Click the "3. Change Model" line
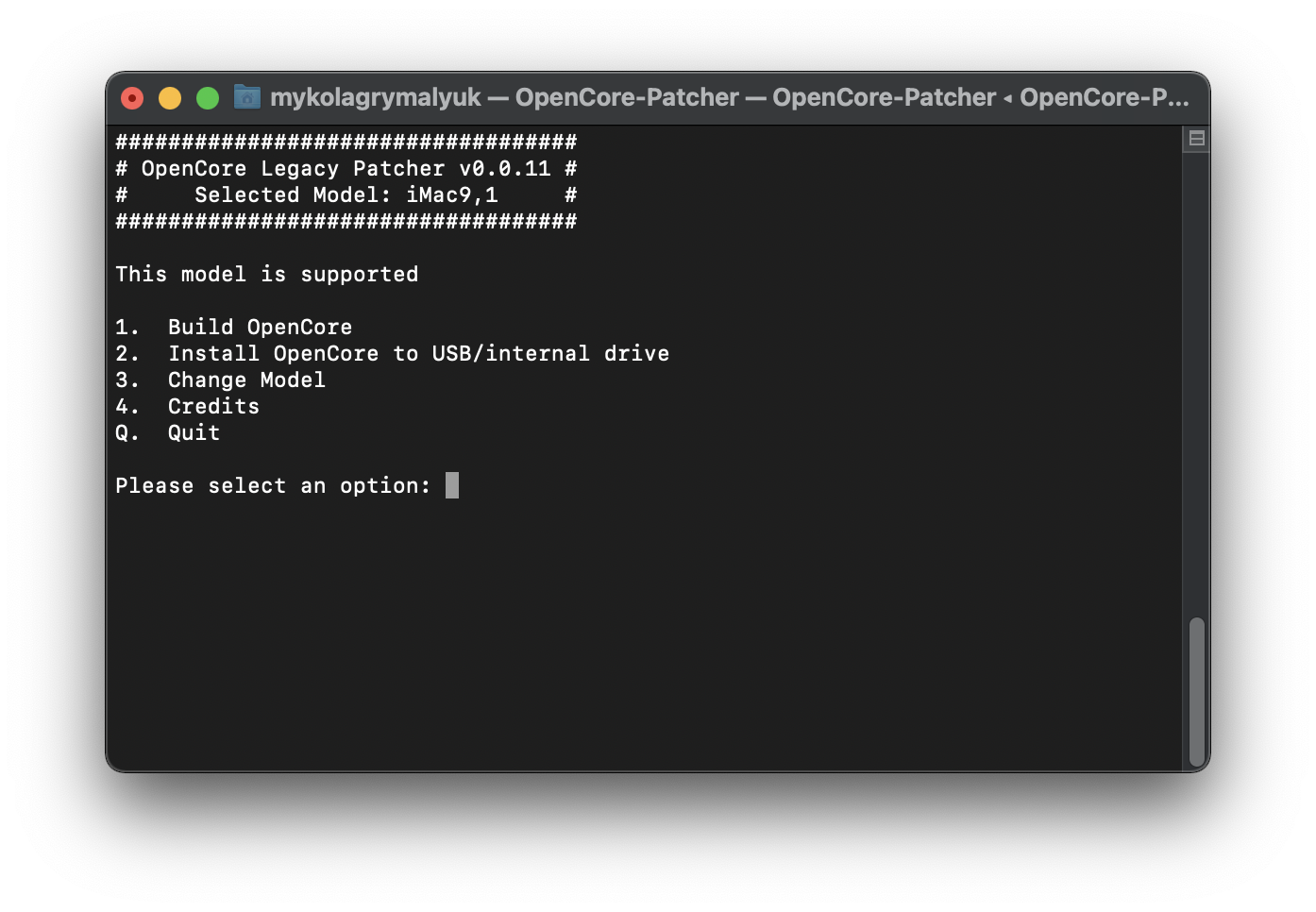The height and width of the screenshot is (912, 1316). 220,380
